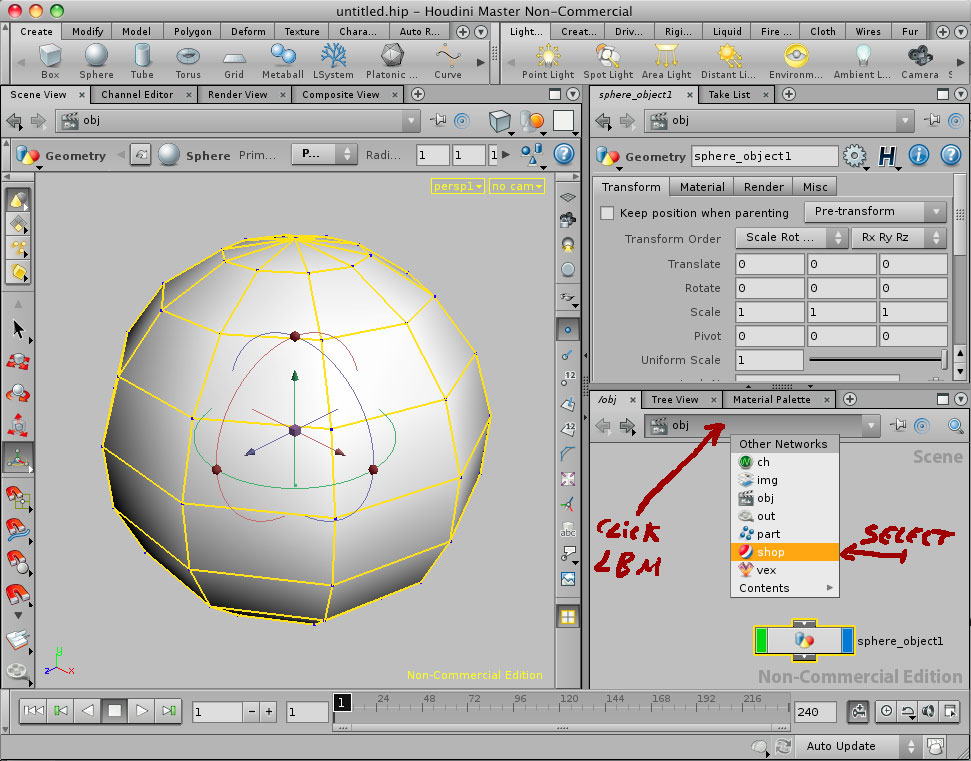Create an Area Light

pyautogui.click(x=666, y=61)
